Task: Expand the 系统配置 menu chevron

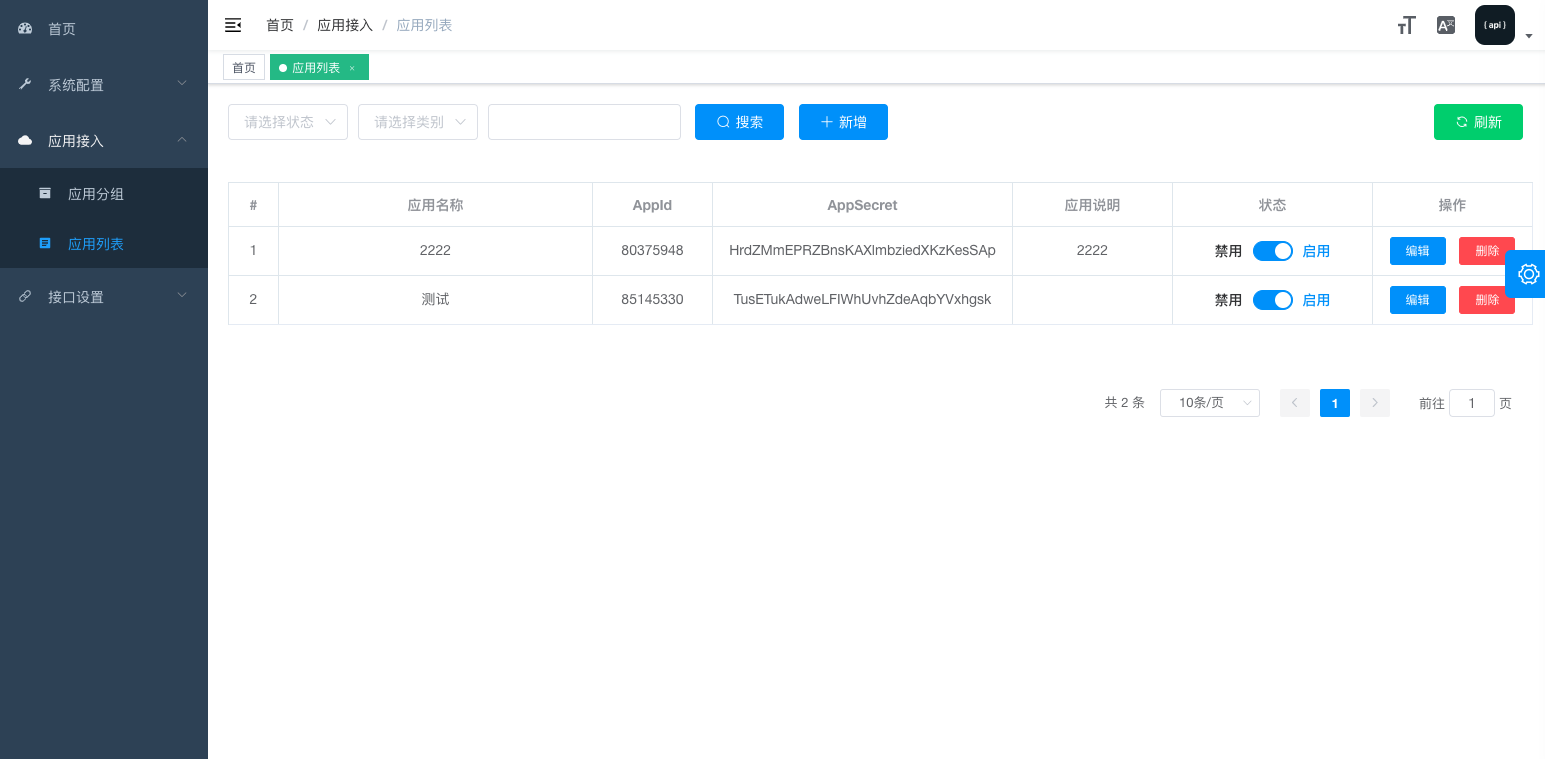Action: tap(182, 84)
